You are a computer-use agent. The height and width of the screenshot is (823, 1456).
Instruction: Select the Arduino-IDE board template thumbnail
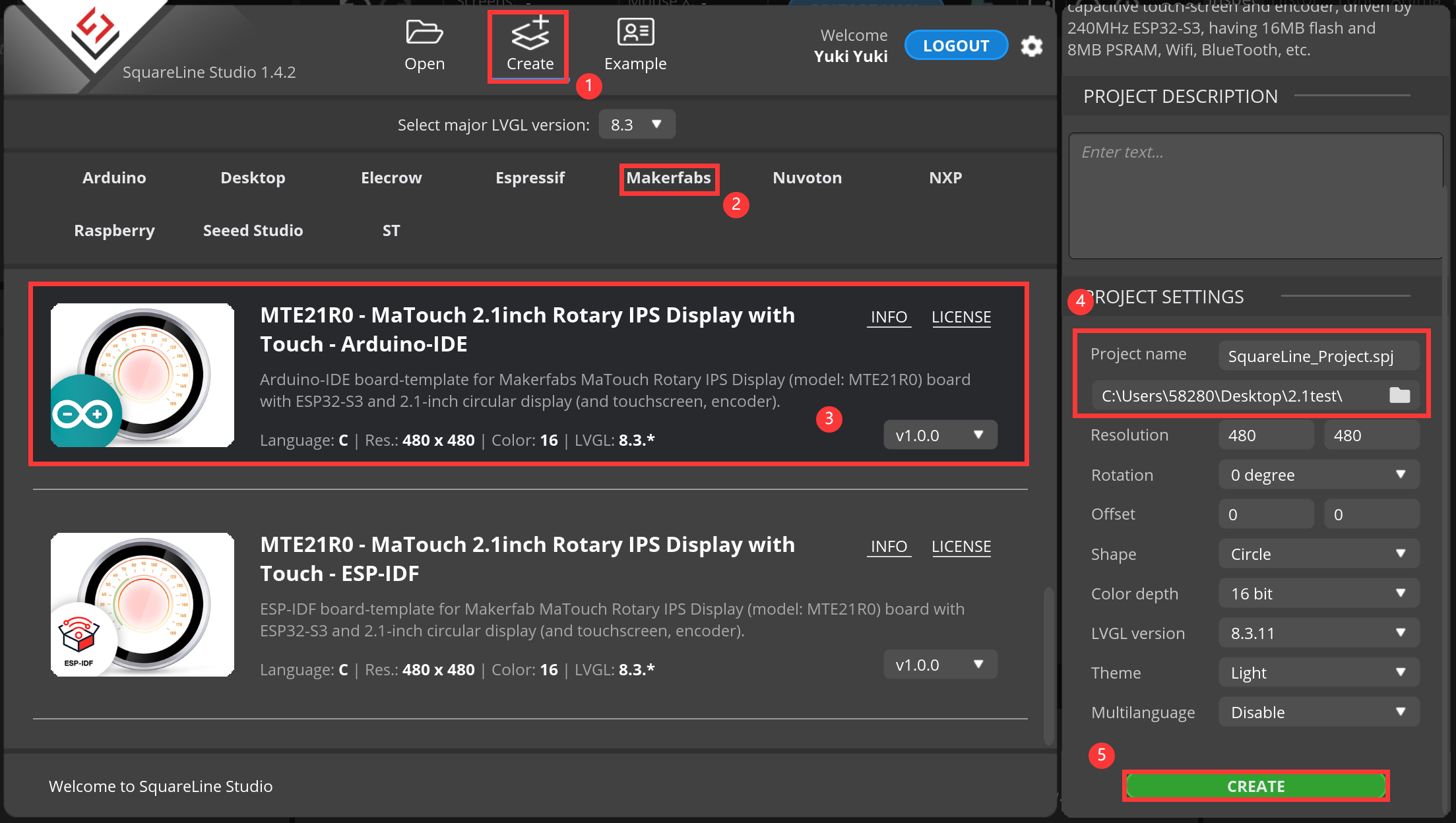(142, 375)
